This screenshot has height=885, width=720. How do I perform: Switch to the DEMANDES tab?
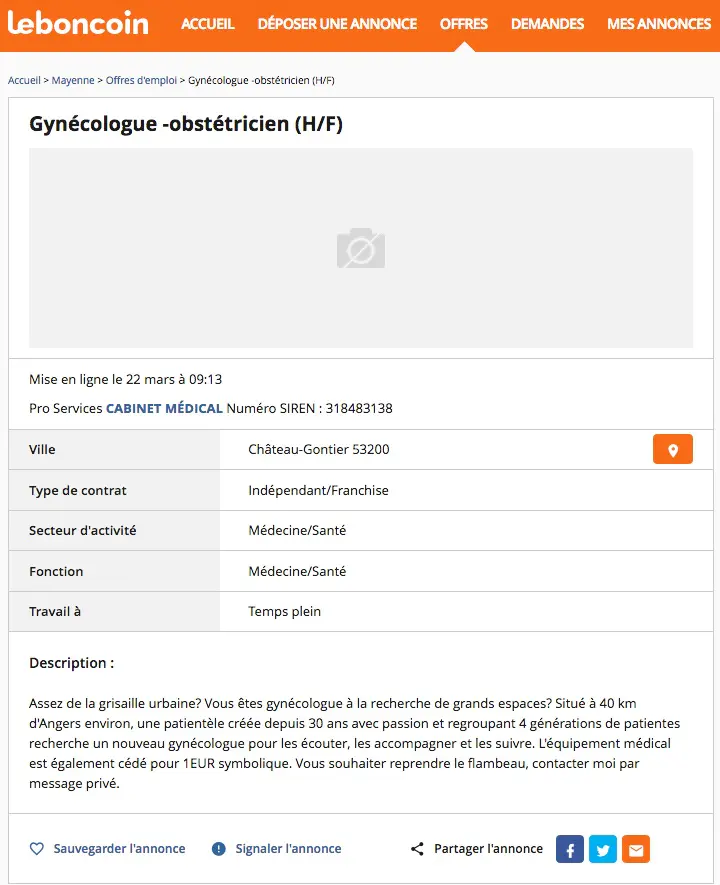(x=547, y=24)
